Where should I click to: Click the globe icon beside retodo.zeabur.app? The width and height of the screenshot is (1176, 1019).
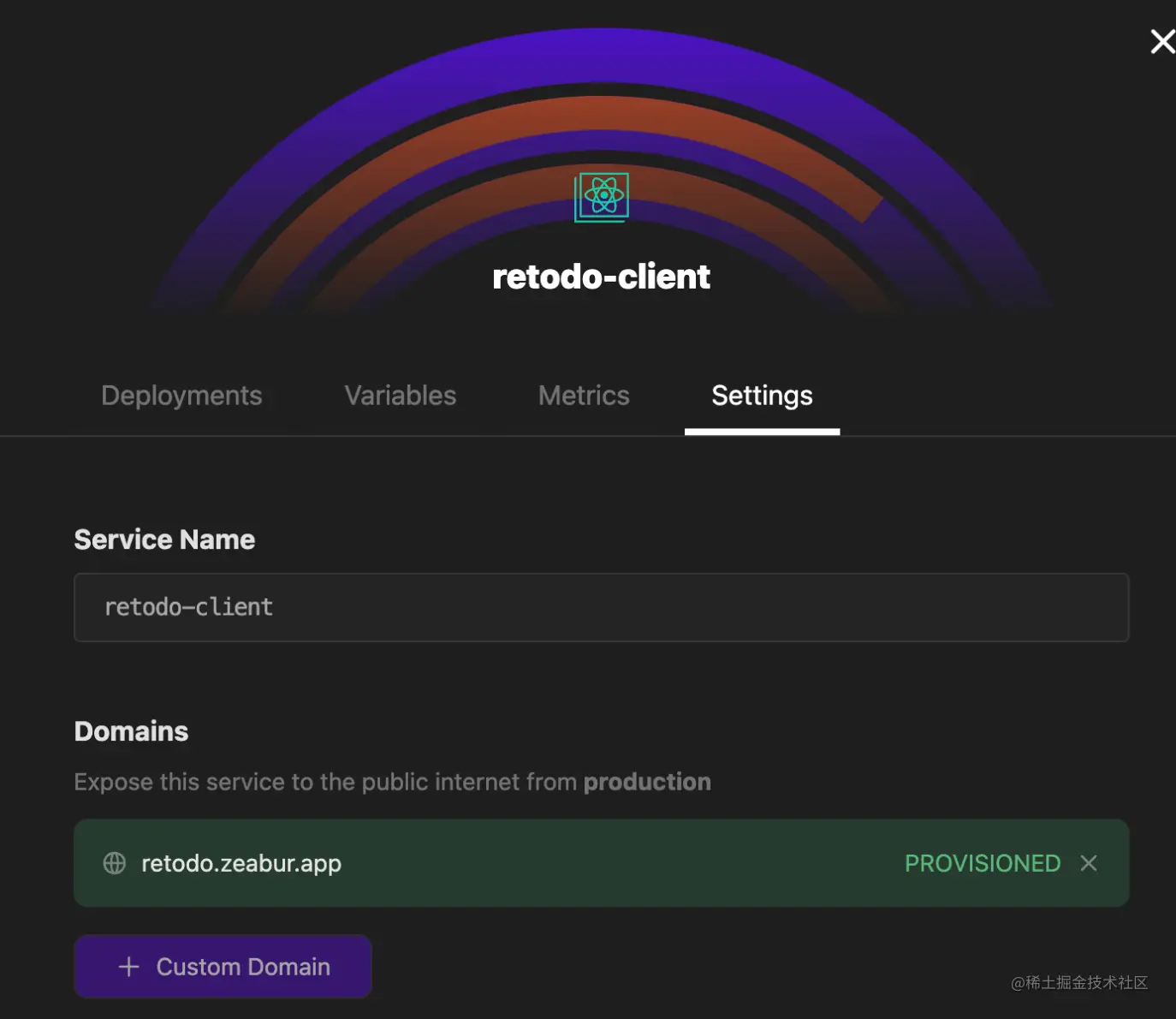click(x=115, y=863)
